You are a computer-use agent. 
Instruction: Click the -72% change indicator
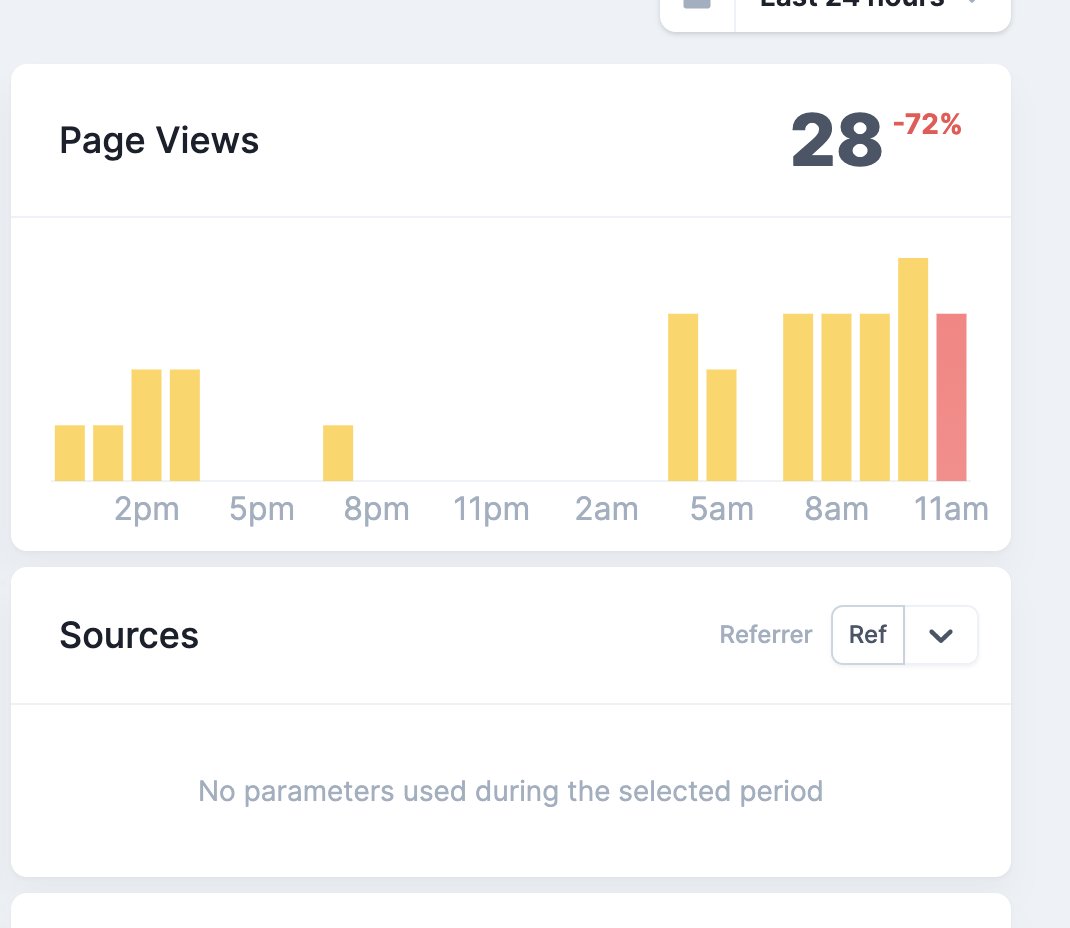927,125
